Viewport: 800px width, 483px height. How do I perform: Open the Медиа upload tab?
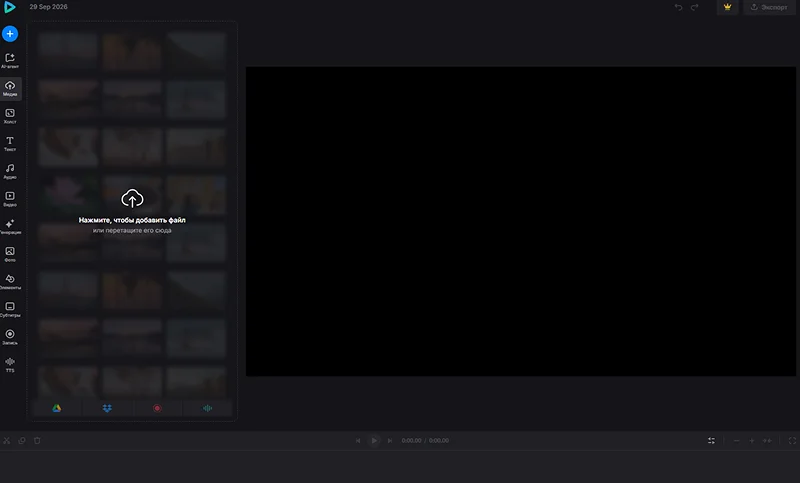pos(10,88)
